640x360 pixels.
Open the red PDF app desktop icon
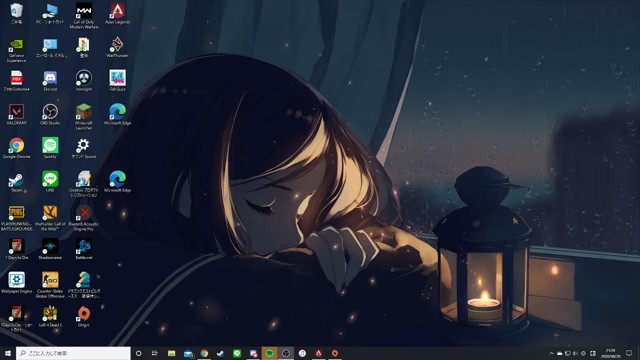(x=16, y=81)
